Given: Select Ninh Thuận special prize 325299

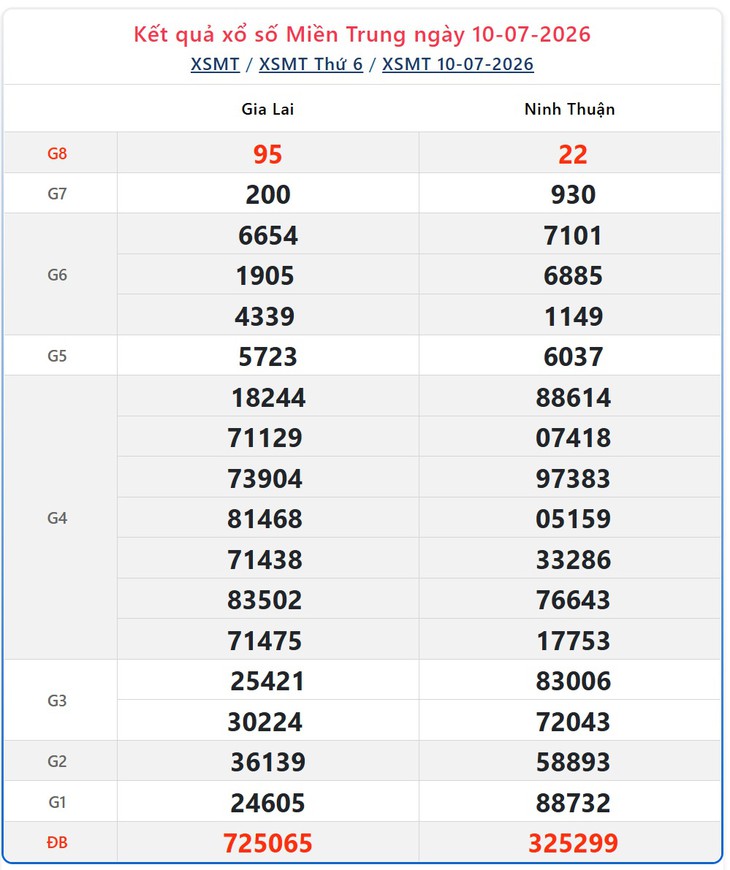Looking at the screenshot, I should coord(573,843).
